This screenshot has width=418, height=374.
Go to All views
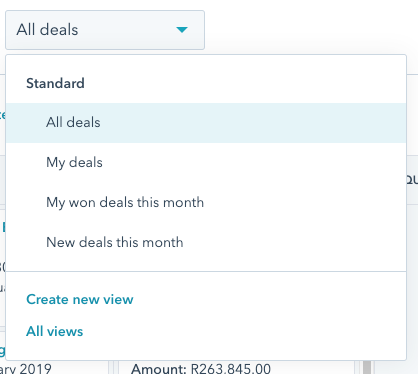click(55, 331)
